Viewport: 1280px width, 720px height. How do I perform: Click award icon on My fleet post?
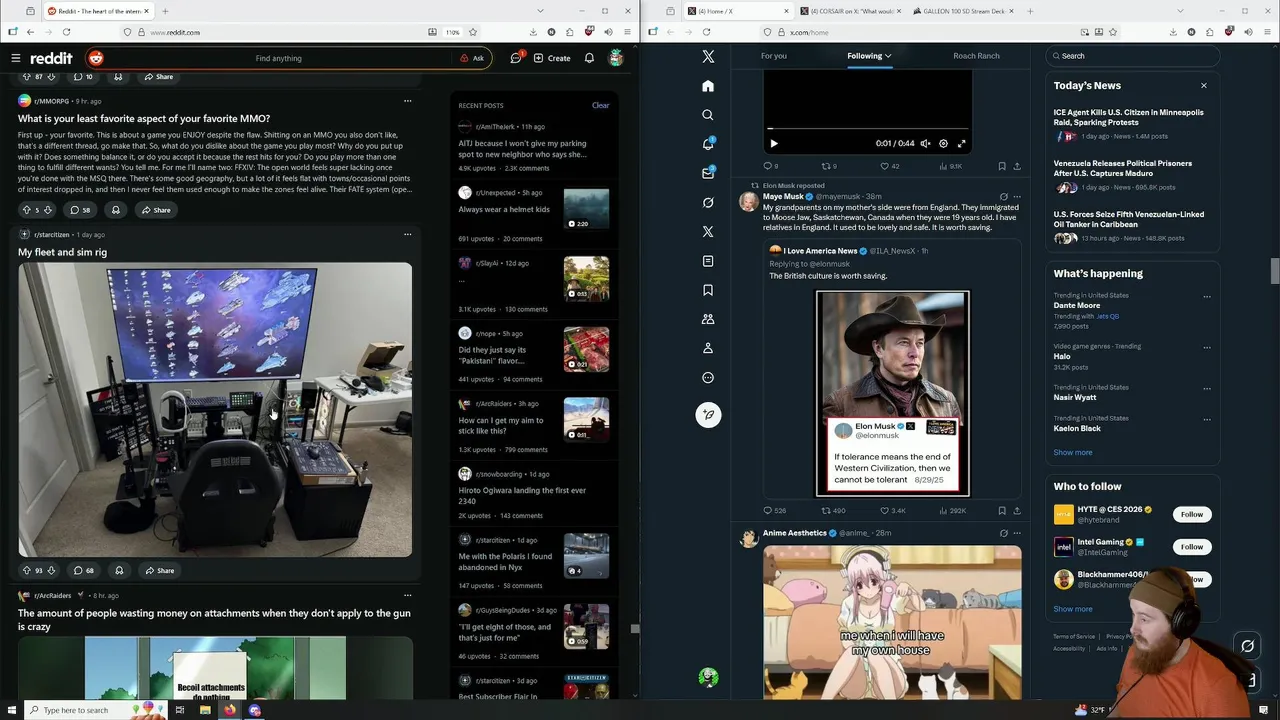pos(119,570)
